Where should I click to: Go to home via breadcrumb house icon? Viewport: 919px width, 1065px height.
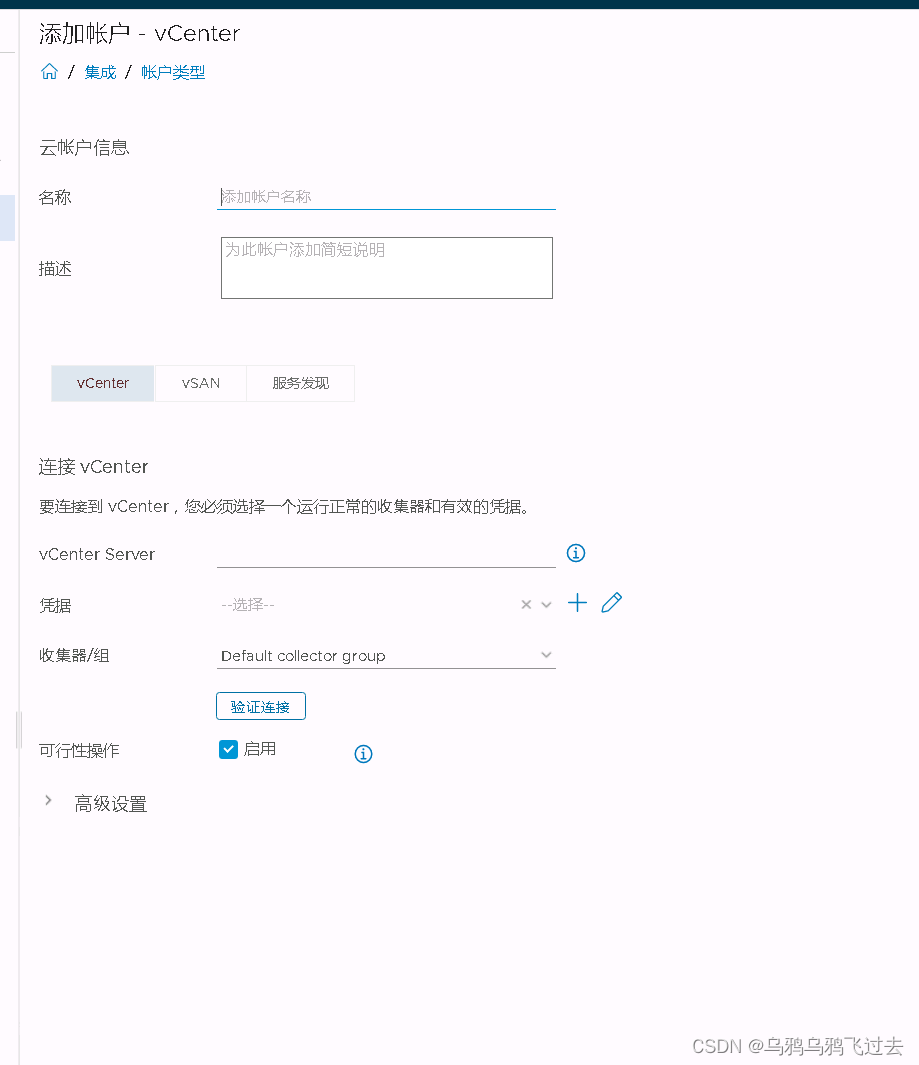click(x=49, y=71)
